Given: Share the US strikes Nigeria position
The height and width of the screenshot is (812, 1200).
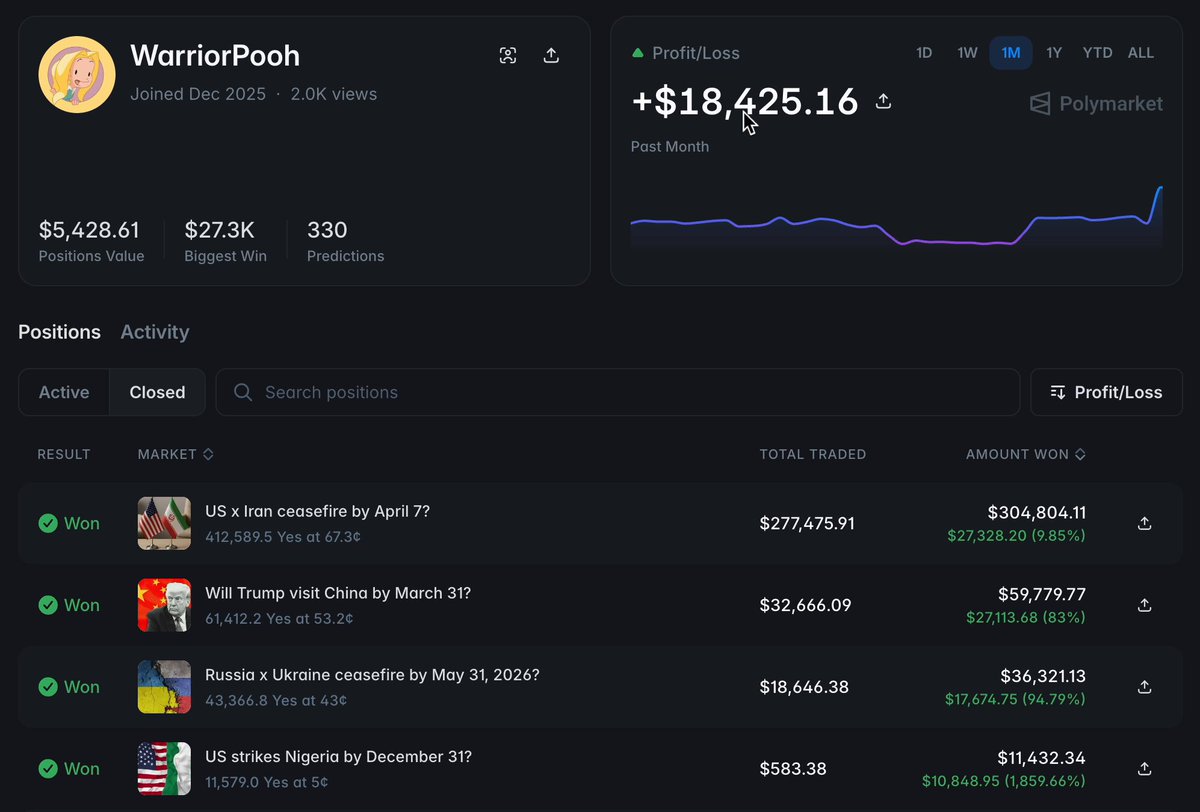Looking at the screenshot, I should tap(1145, 769).
